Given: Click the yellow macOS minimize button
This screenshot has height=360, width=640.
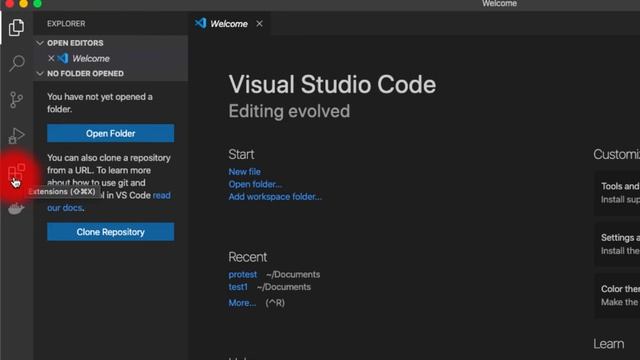Looking at the screenshot, I should tap(24, 3).
